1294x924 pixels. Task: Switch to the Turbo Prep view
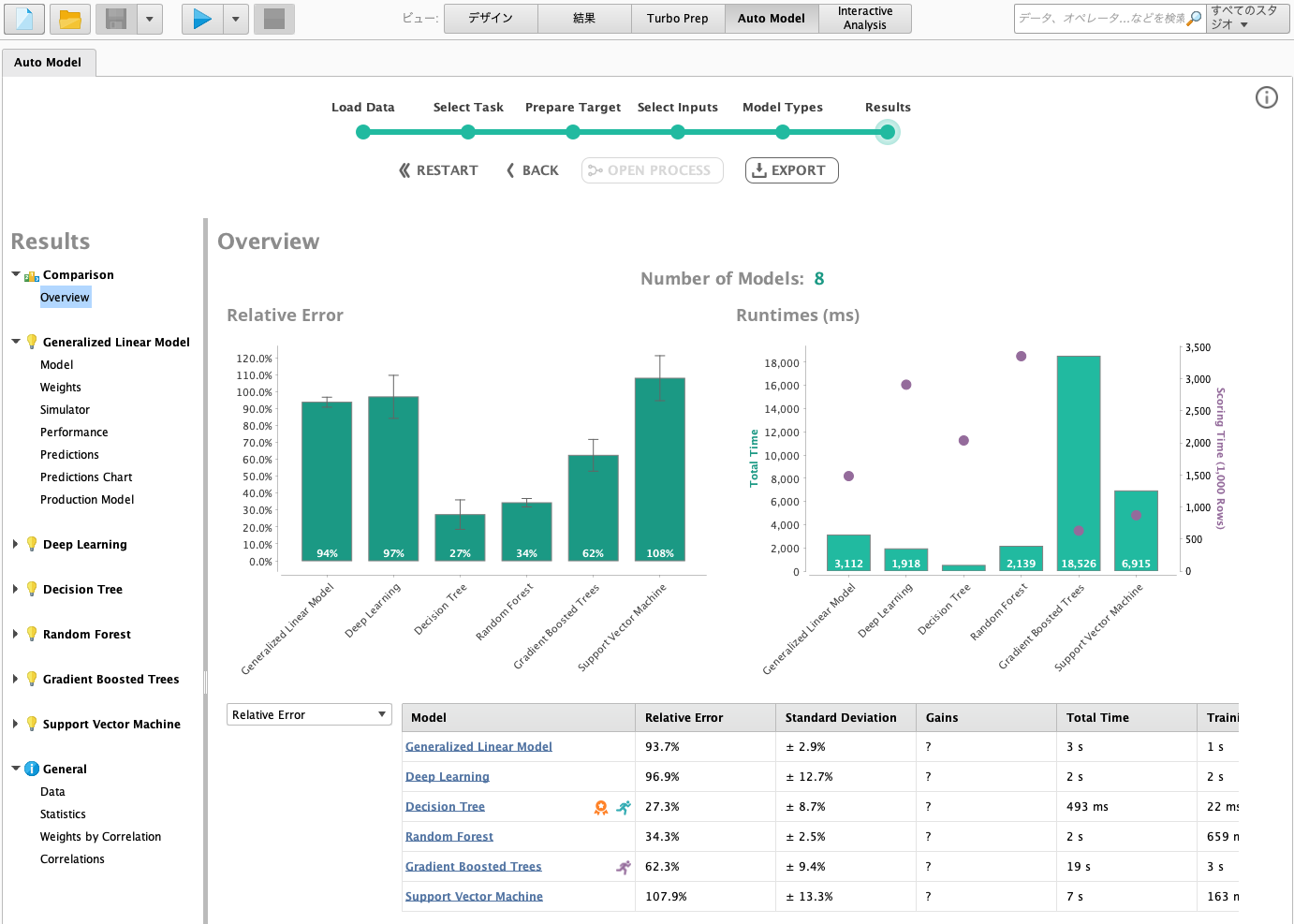pos(678,19)
